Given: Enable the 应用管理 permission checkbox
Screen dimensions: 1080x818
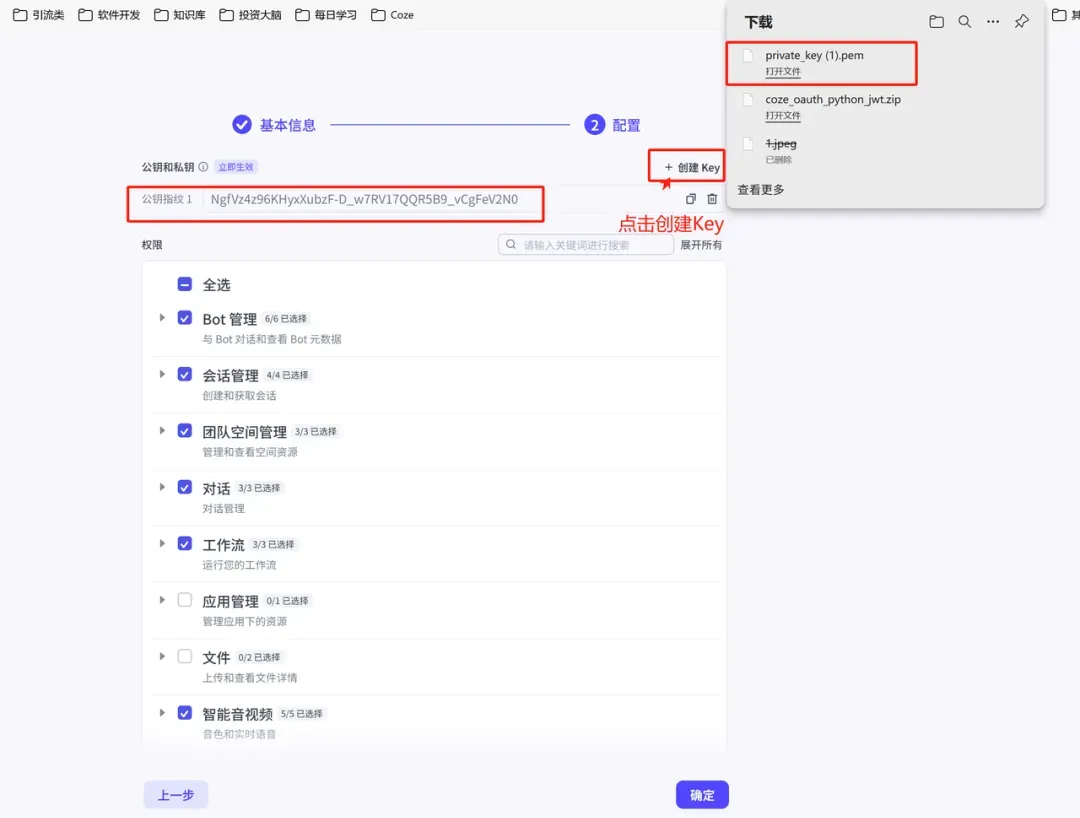Looking at the screenshot, I should pos(185,600).
